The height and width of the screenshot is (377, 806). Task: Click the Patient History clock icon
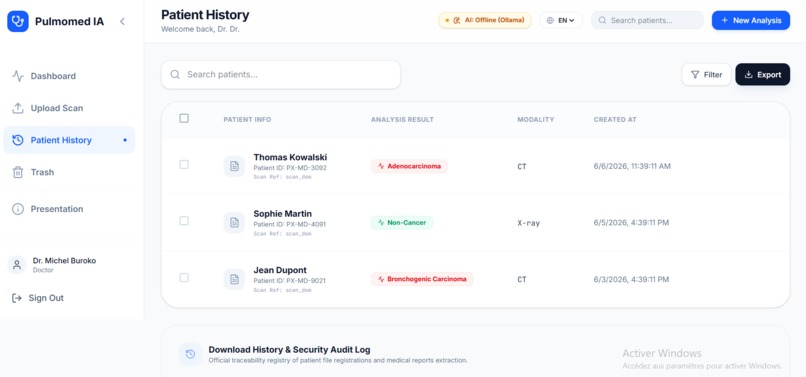18,140
